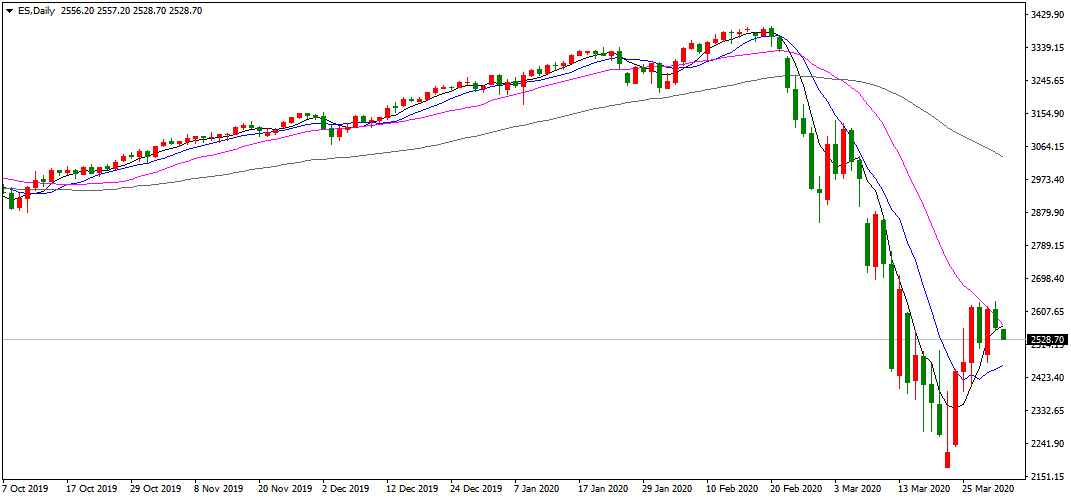Click the 2151.15 price axis label

[1046, 477]
